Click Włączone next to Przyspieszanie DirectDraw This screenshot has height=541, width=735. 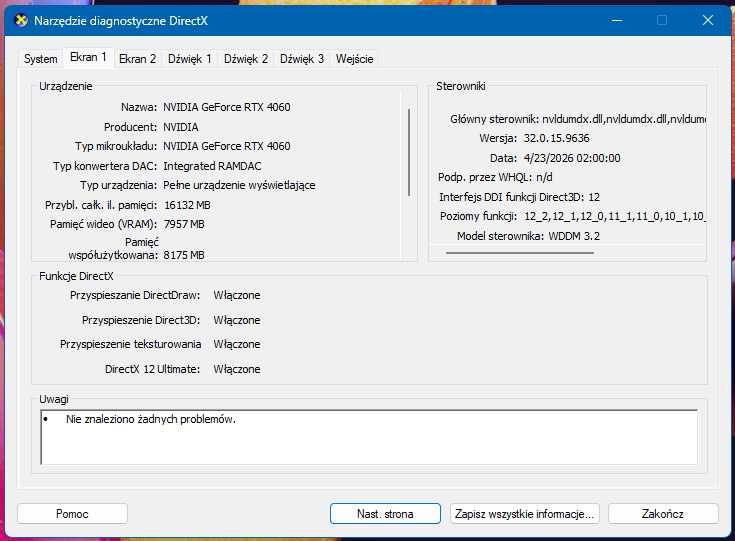(x=237, y=295)
